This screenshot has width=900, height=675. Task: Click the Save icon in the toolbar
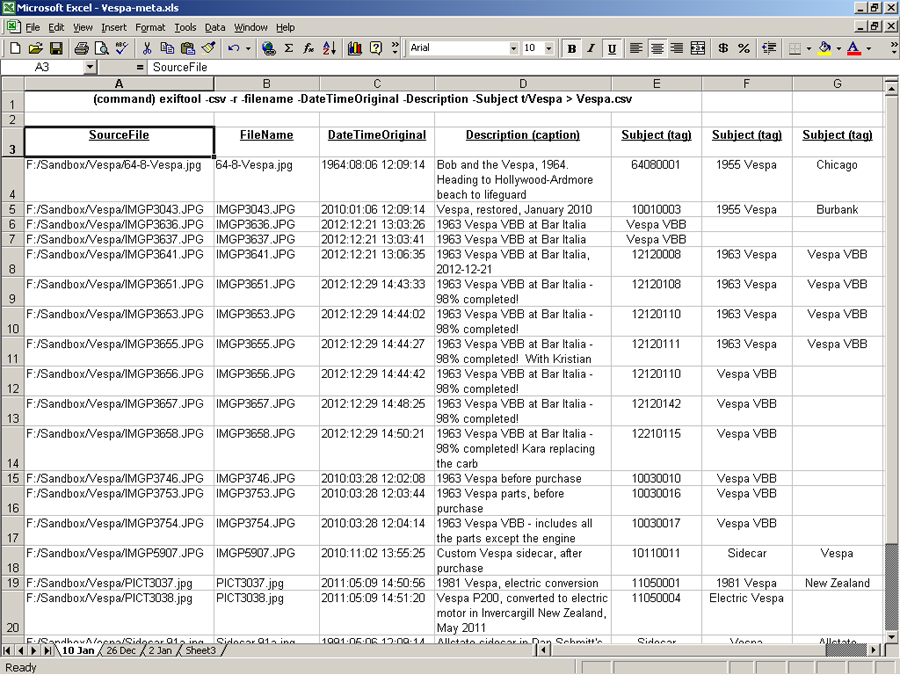pyautogui.click(x=56, y=48)
